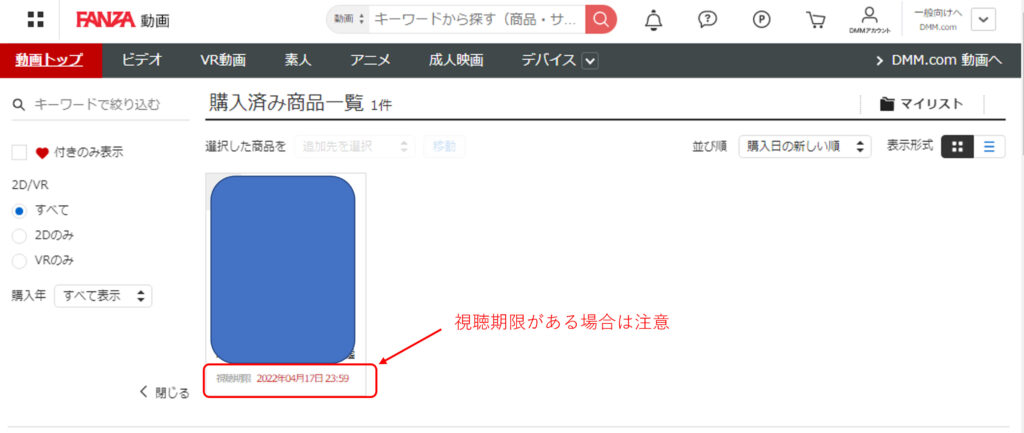Open notifications bell icon
This screenshot has height=433, width=1024.
click(x=654, y=19)
